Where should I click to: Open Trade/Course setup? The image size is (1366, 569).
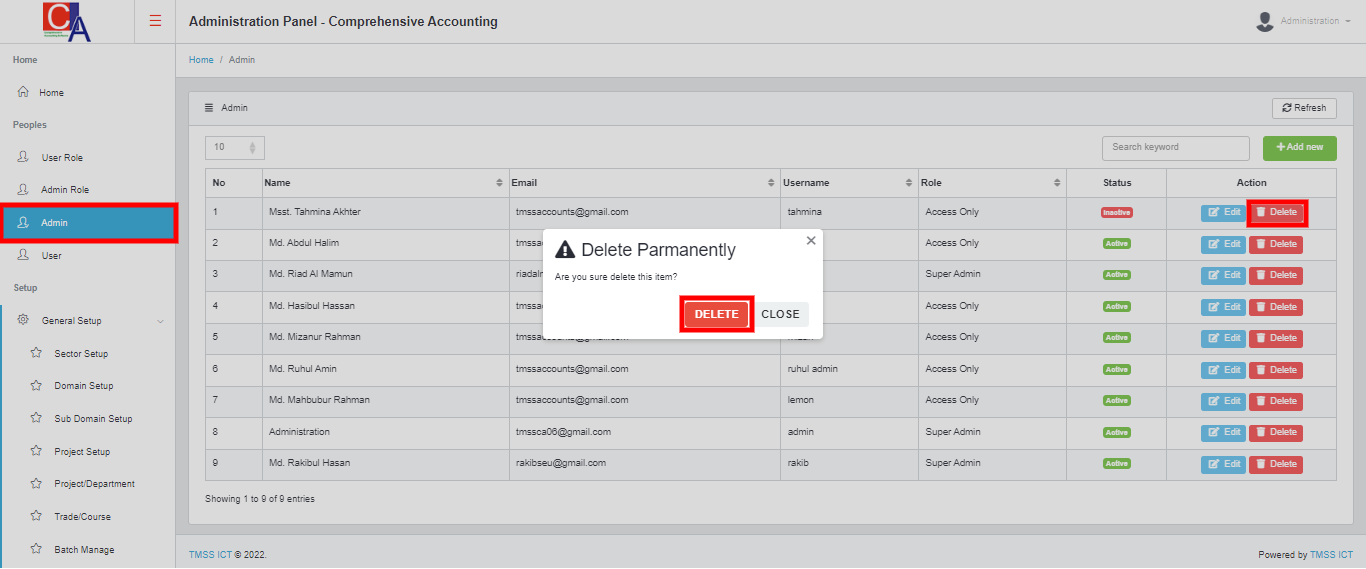(x=82, y=517)
